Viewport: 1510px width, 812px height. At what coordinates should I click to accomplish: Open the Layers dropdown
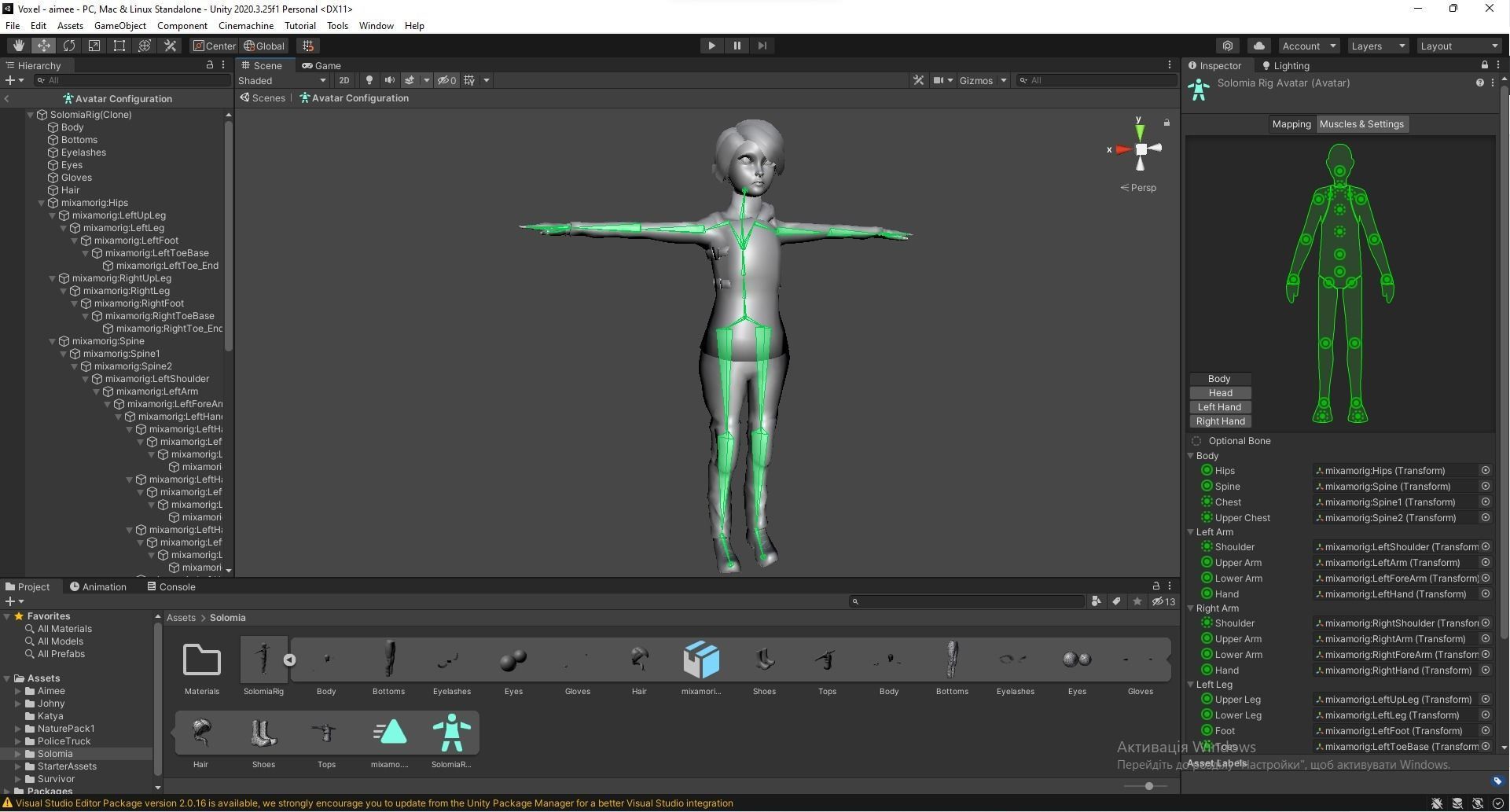[1378, 46]
